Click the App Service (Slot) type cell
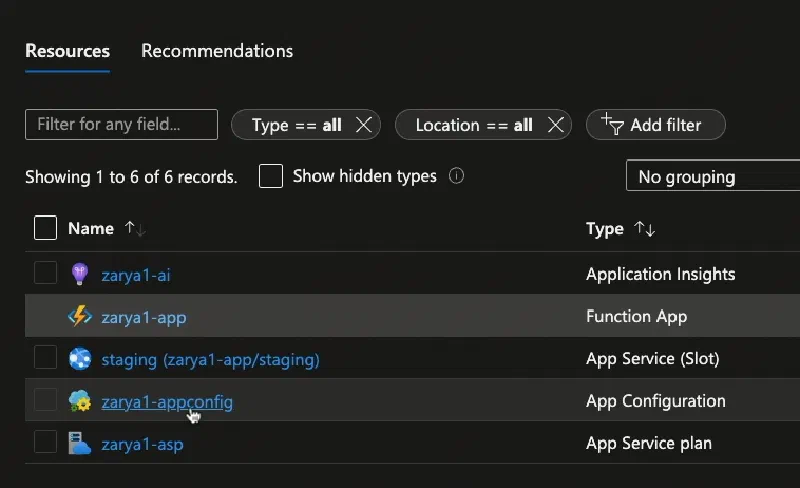The width and height of the screenshot is (800, 488). 653,359
